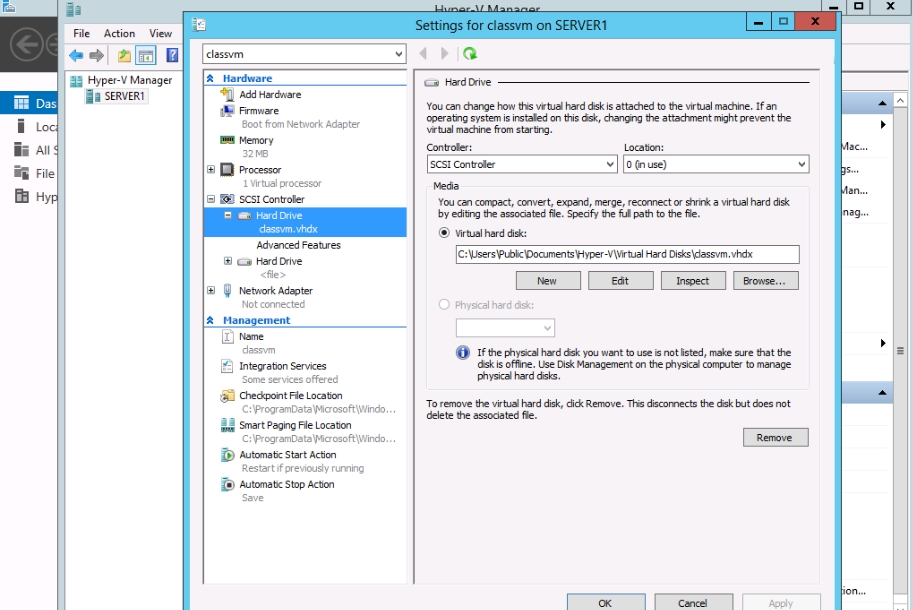Collapse the Hardware section header
Viewport: 913px width, 610px height.
point(210,78)
